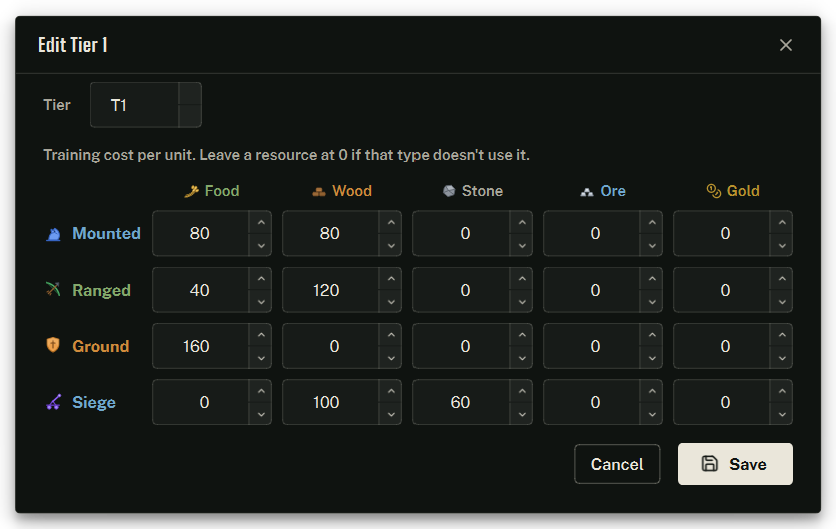Image resolution: width=836 pixels, height=529 pixels.
Task: Click the Mounted horse icon
Action: pyautogui.click(x=53, y=234)
